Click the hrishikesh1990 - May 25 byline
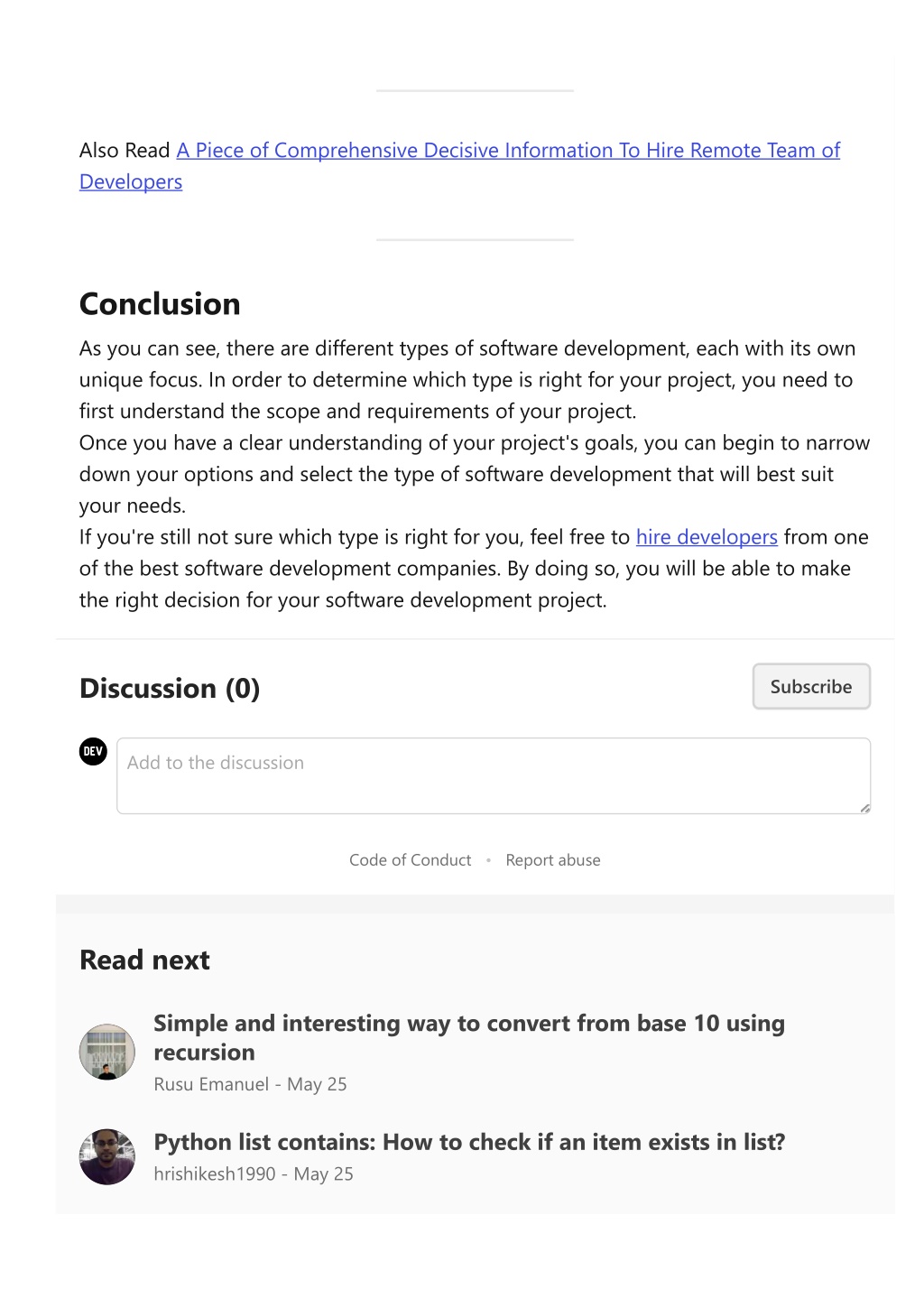This screenshot has height=1308, width=924. [x=254, y=1174]
